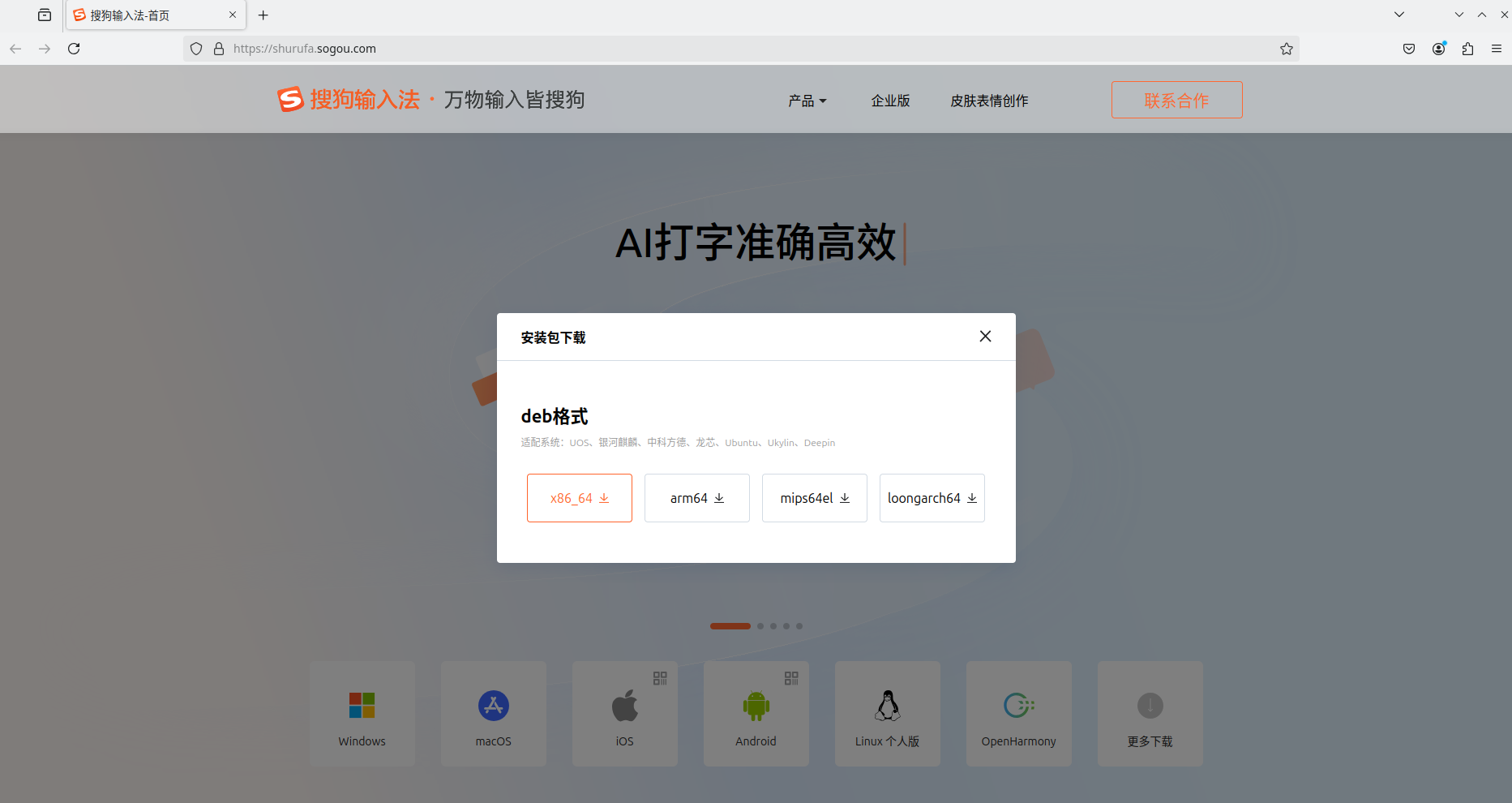
Task: Open the 皮肤表情创作 page
Action: pos(989,101)
